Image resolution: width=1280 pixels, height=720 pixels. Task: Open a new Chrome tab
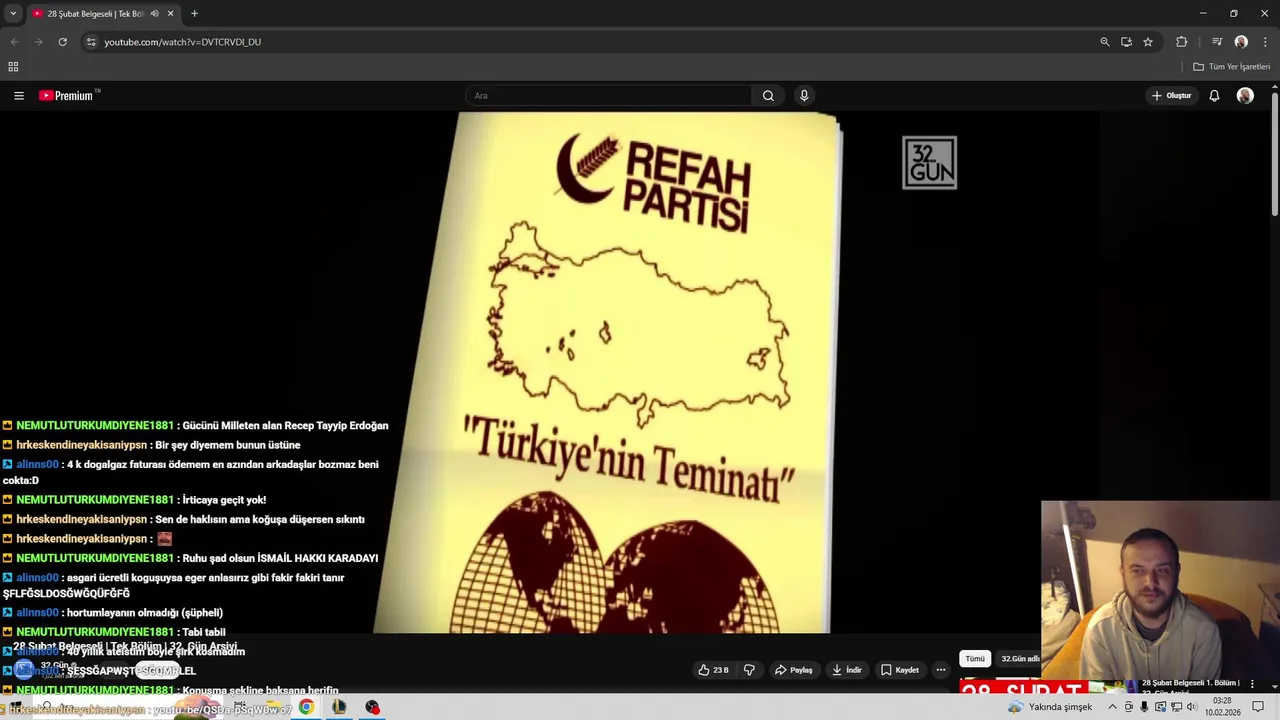pyautogui.click(x=194, y=14)
